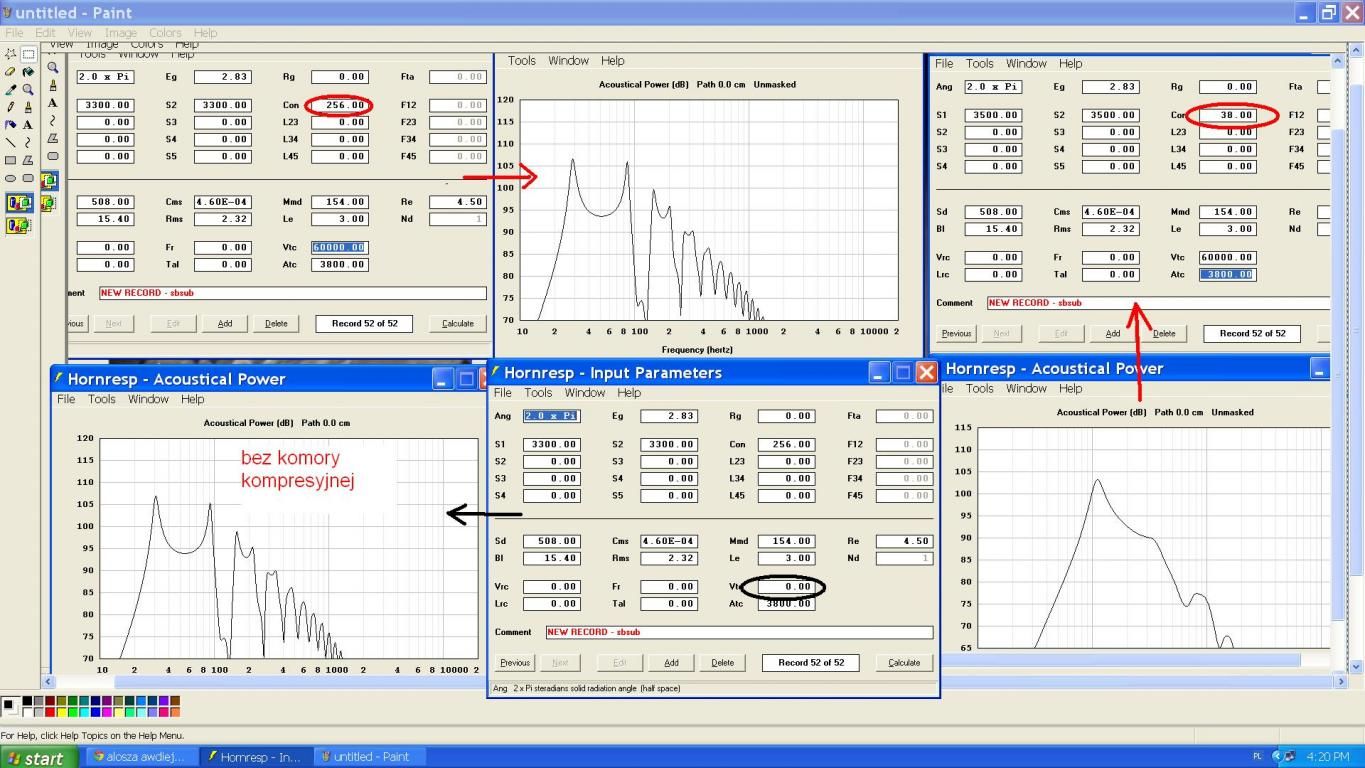Click the Con field showing 38.00

1228,115
